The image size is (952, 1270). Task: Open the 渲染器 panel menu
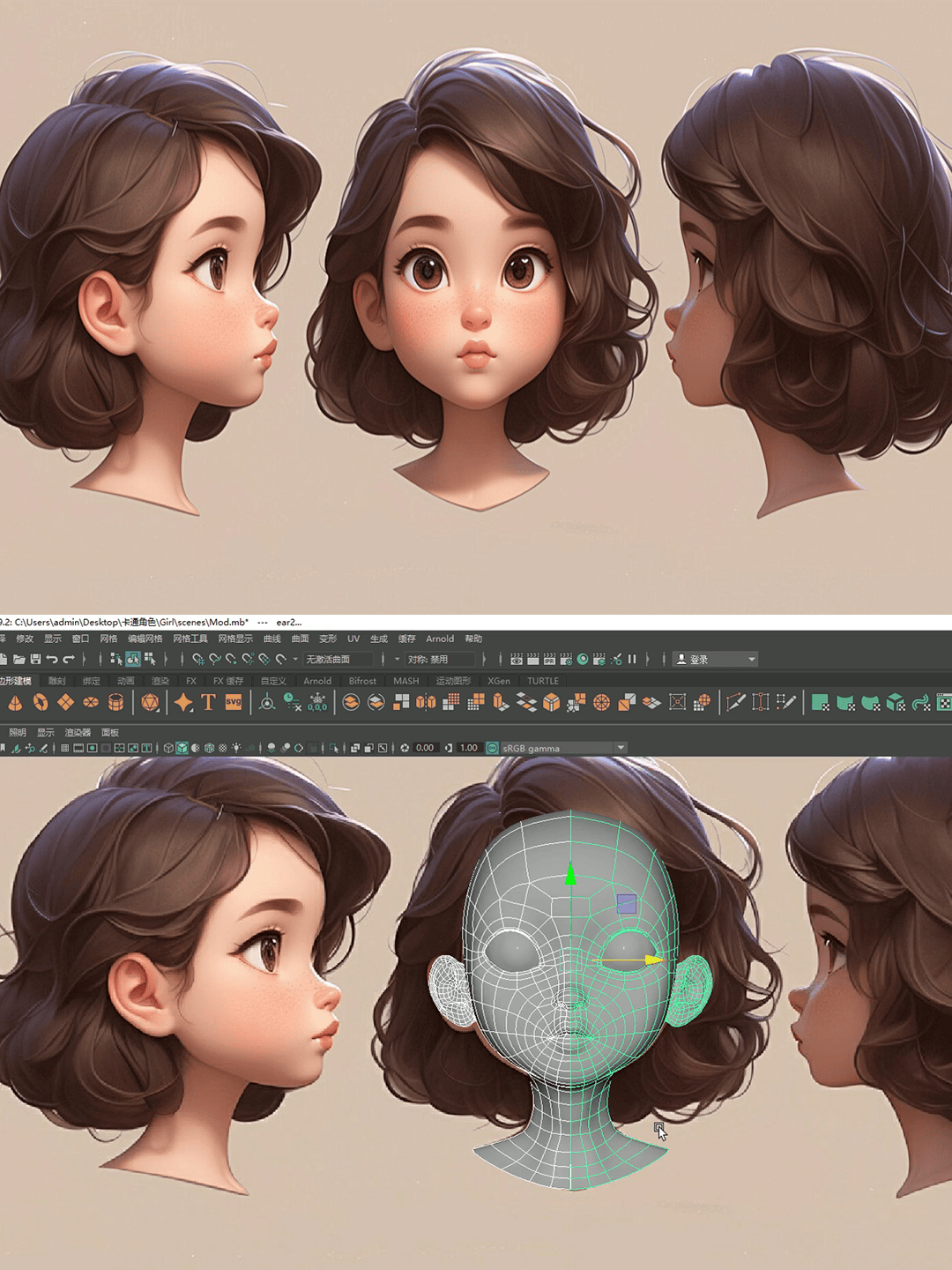78,732
